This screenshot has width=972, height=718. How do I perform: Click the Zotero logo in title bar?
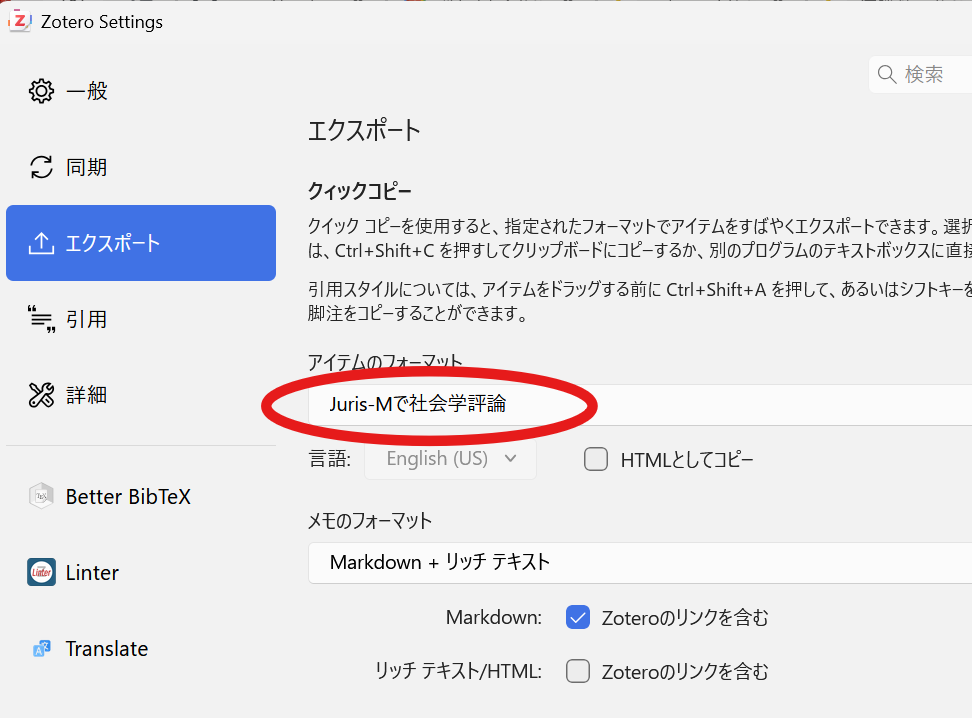pos(20,21)
